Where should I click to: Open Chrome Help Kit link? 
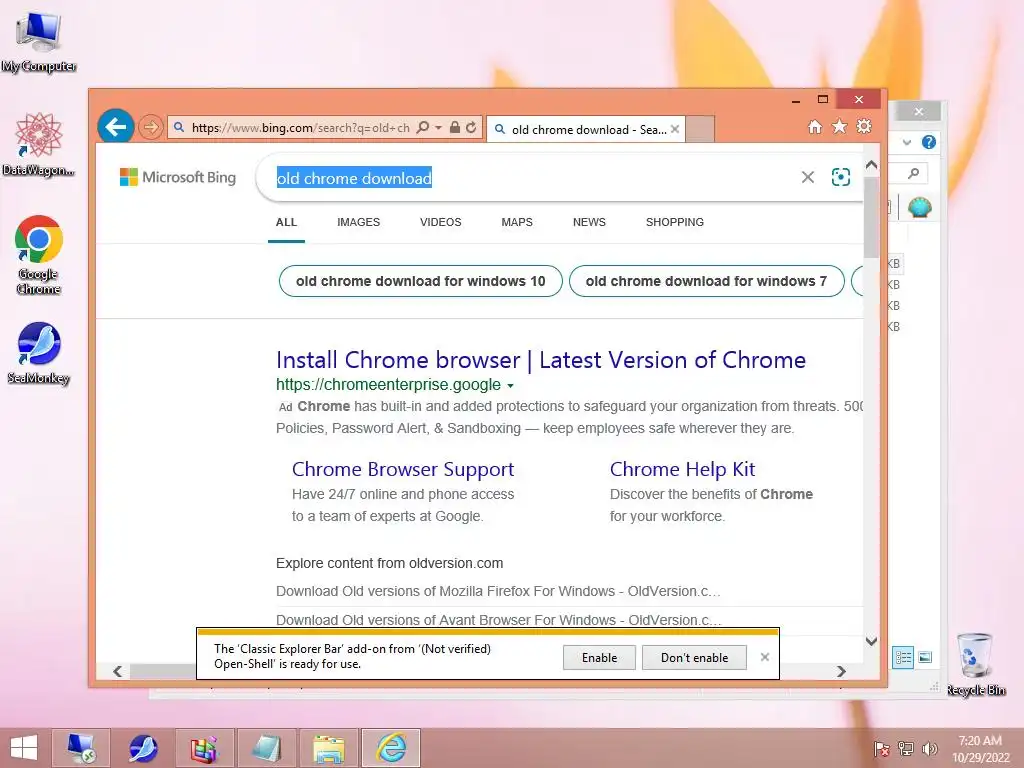point(682,469)
